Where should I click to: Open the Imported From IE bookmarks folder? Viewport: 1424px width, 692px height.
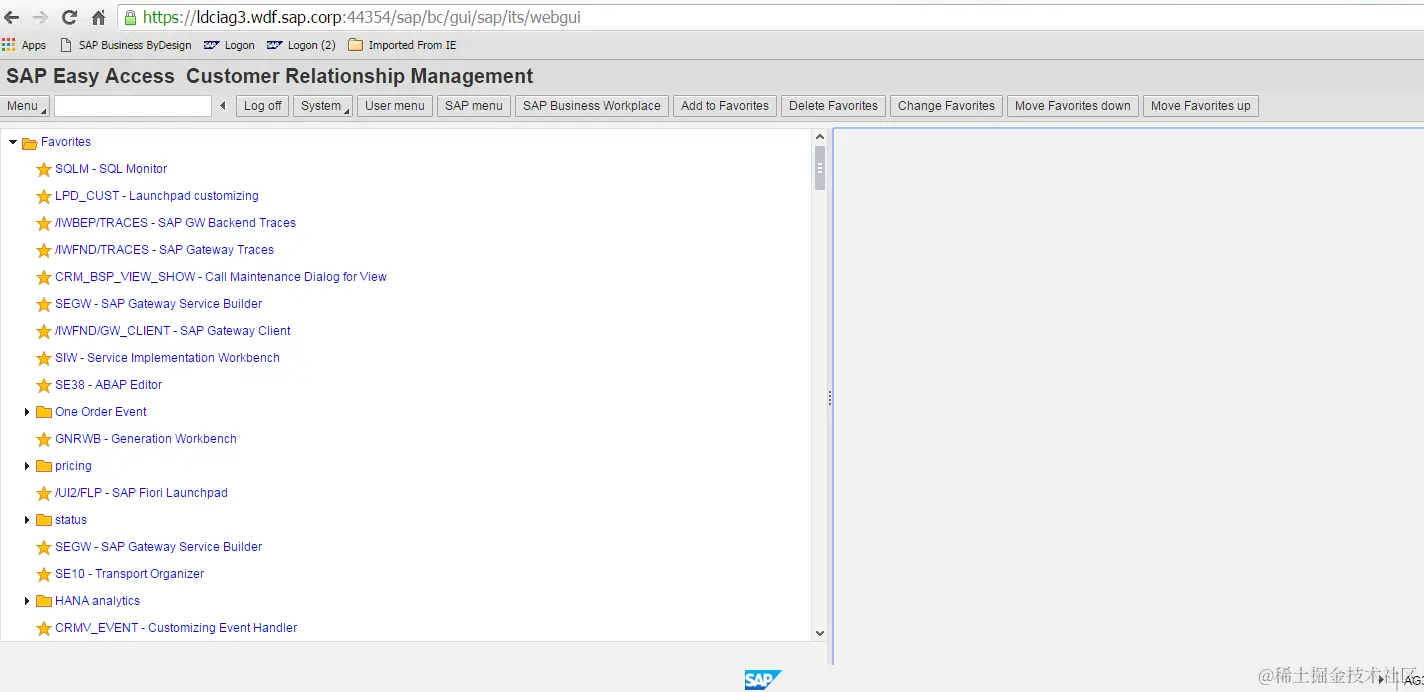[x=402, y=45]
